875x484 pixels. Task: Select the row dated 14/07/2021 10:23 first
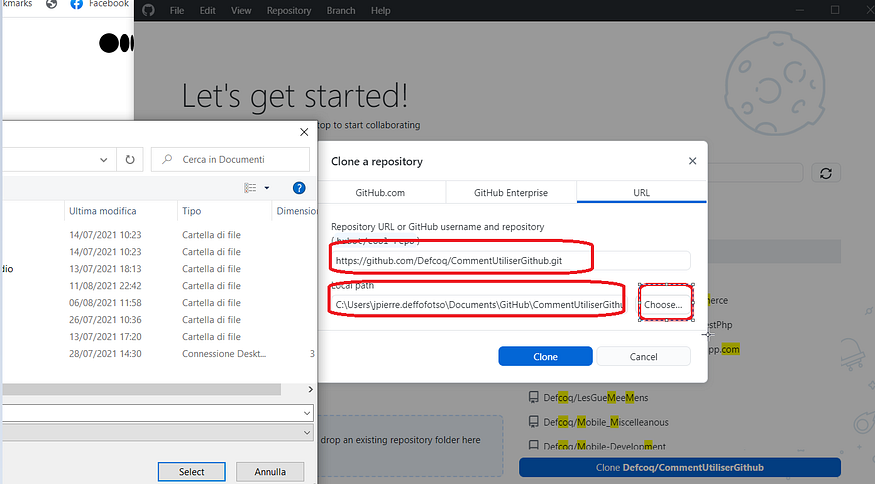click(x=160, y=235)
